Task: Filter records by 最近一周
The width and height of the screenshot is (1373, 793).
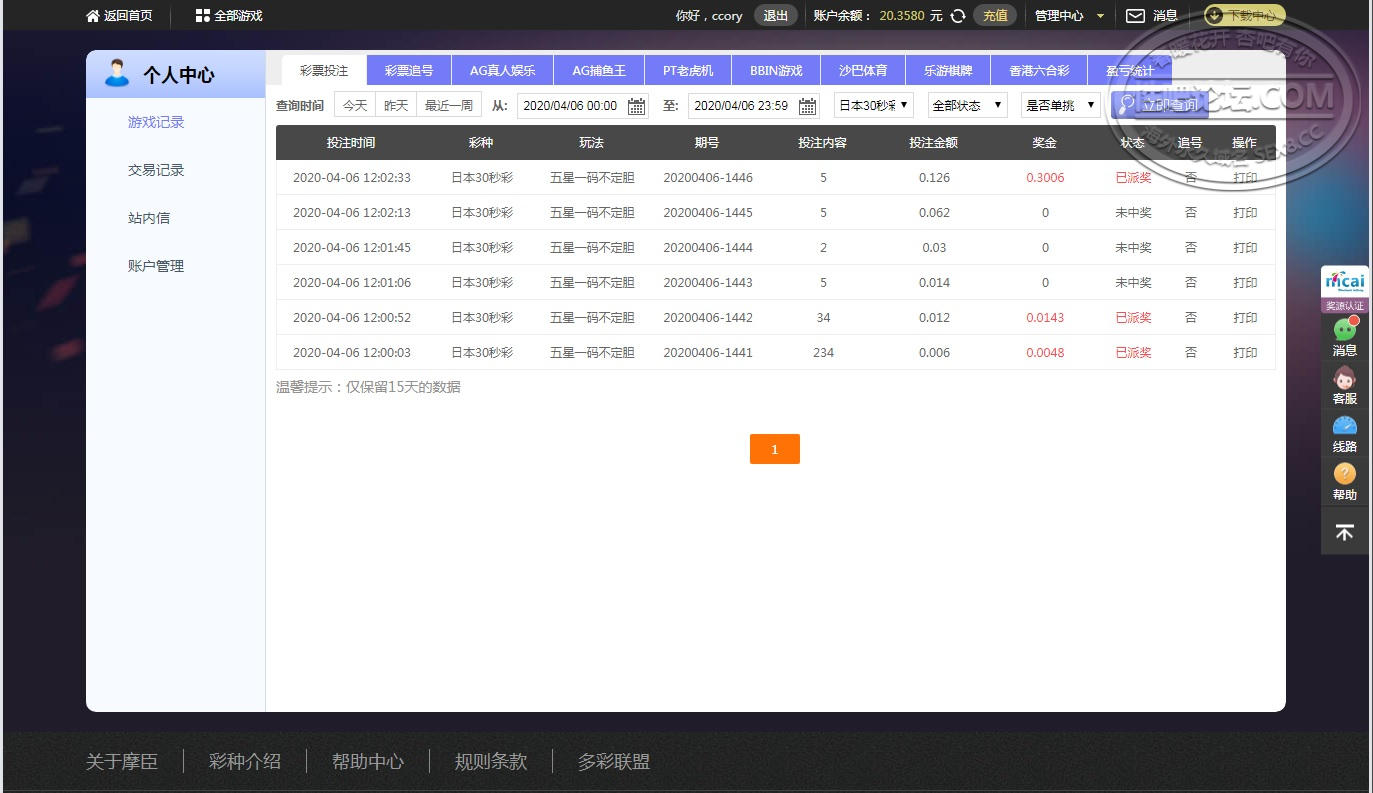Action: [449, 105]
